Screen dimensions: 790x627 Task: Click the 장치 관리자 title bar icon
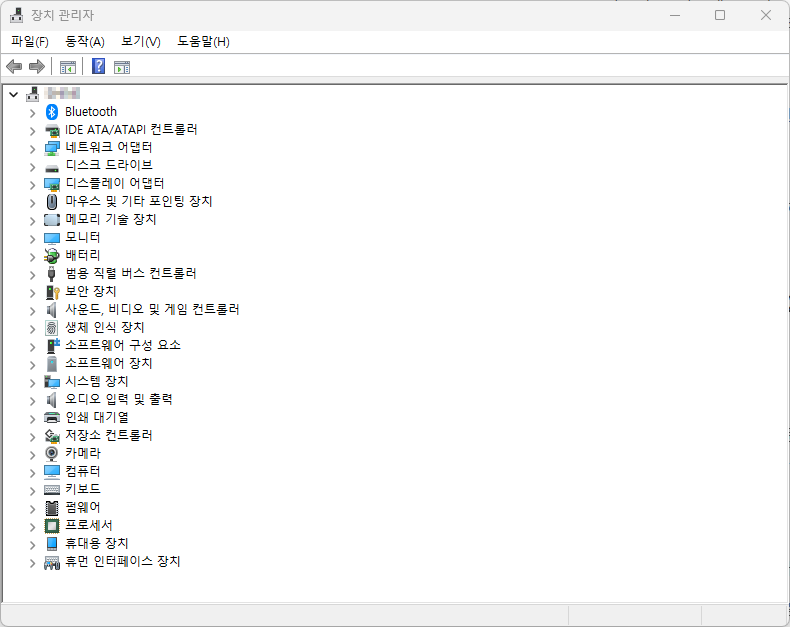pyautogui.click(x=17, y=15)
